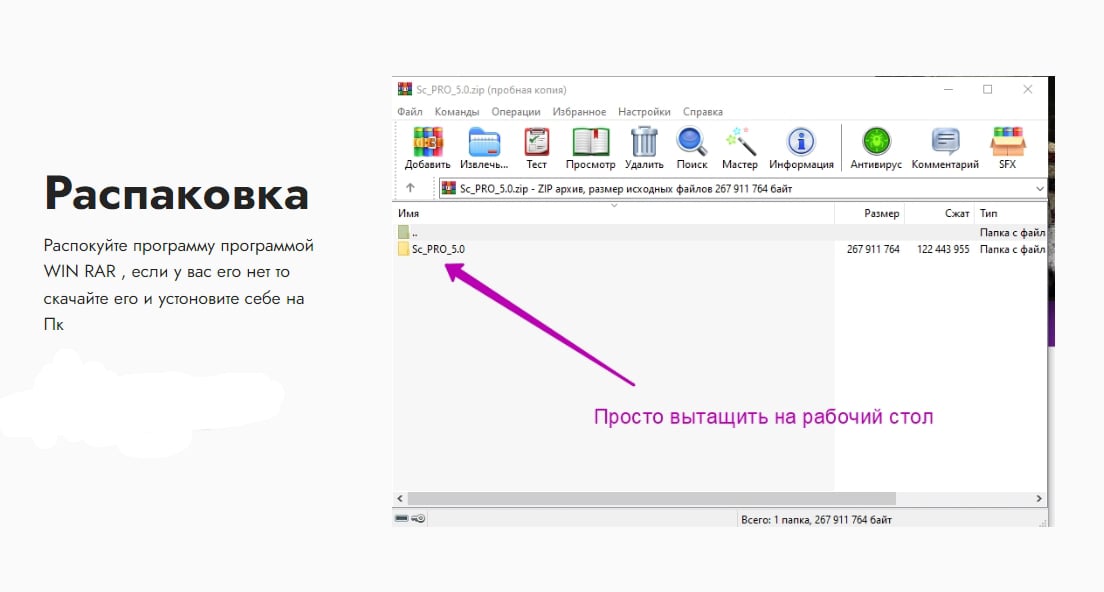Click the horizontal scrollbar right arrow
Screen dimensions: 1104x592
tap(1039, 498)
